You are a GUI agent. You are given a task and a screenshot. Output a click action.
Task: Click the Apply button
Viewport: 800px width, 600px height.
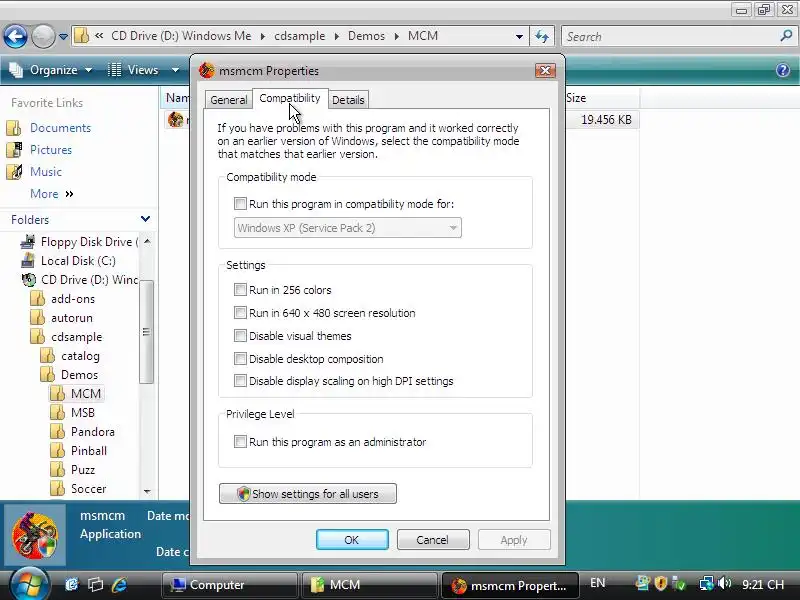pos(514,540)
